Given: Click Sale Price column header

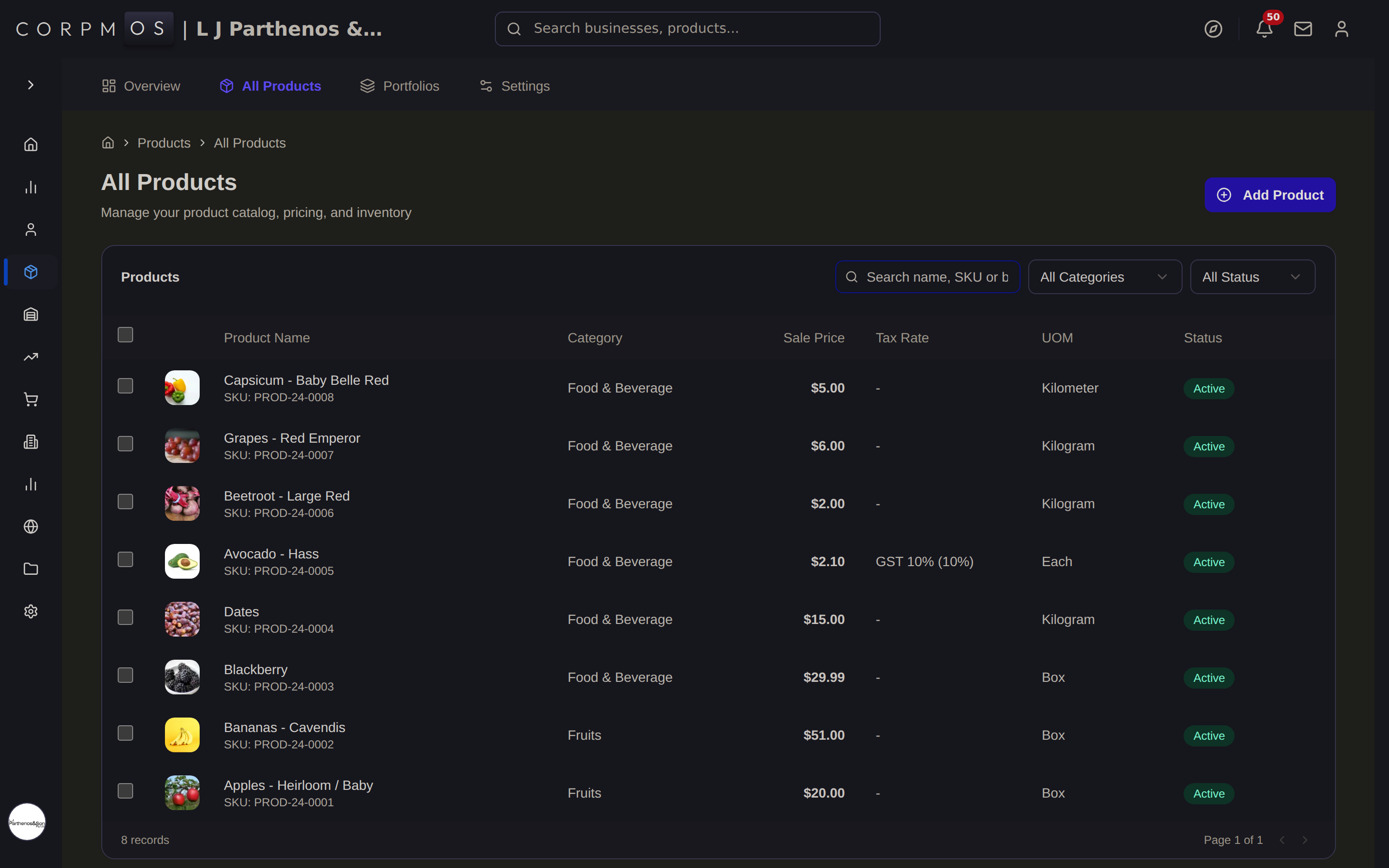Looking at the screenshot, I should 814,338.
